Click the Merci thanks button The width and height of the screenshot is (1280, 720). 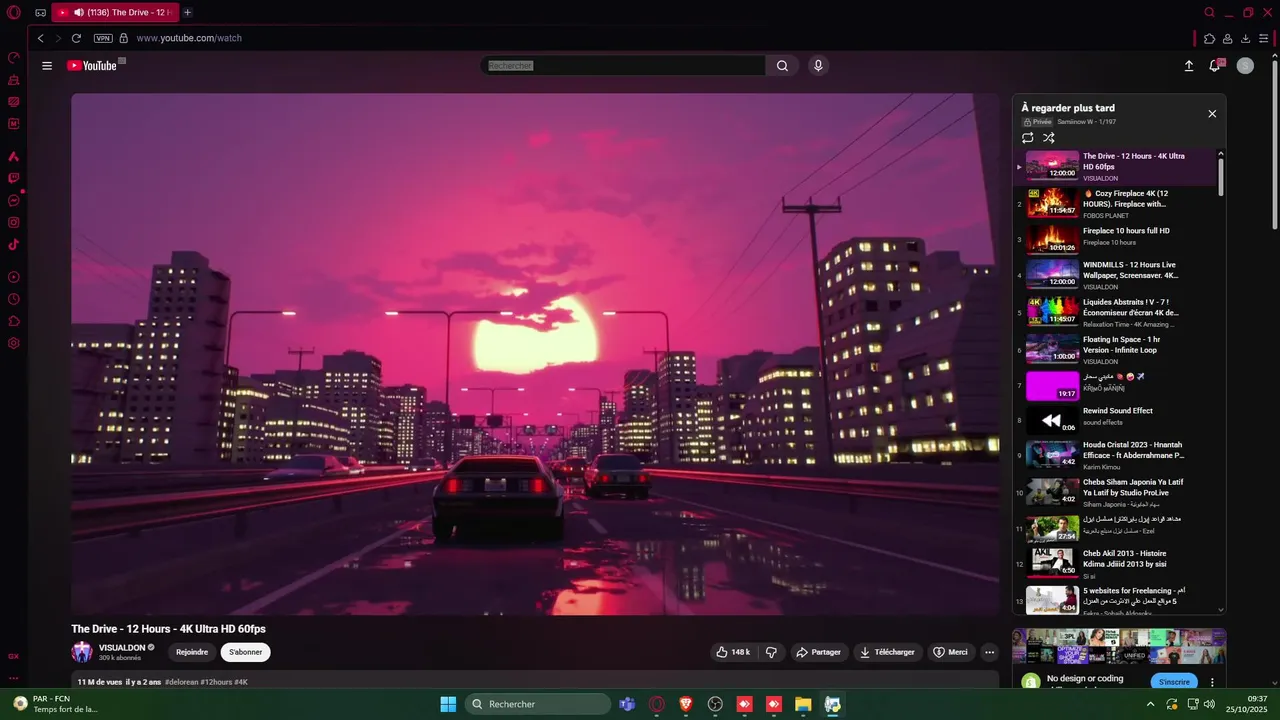point(950,652)
